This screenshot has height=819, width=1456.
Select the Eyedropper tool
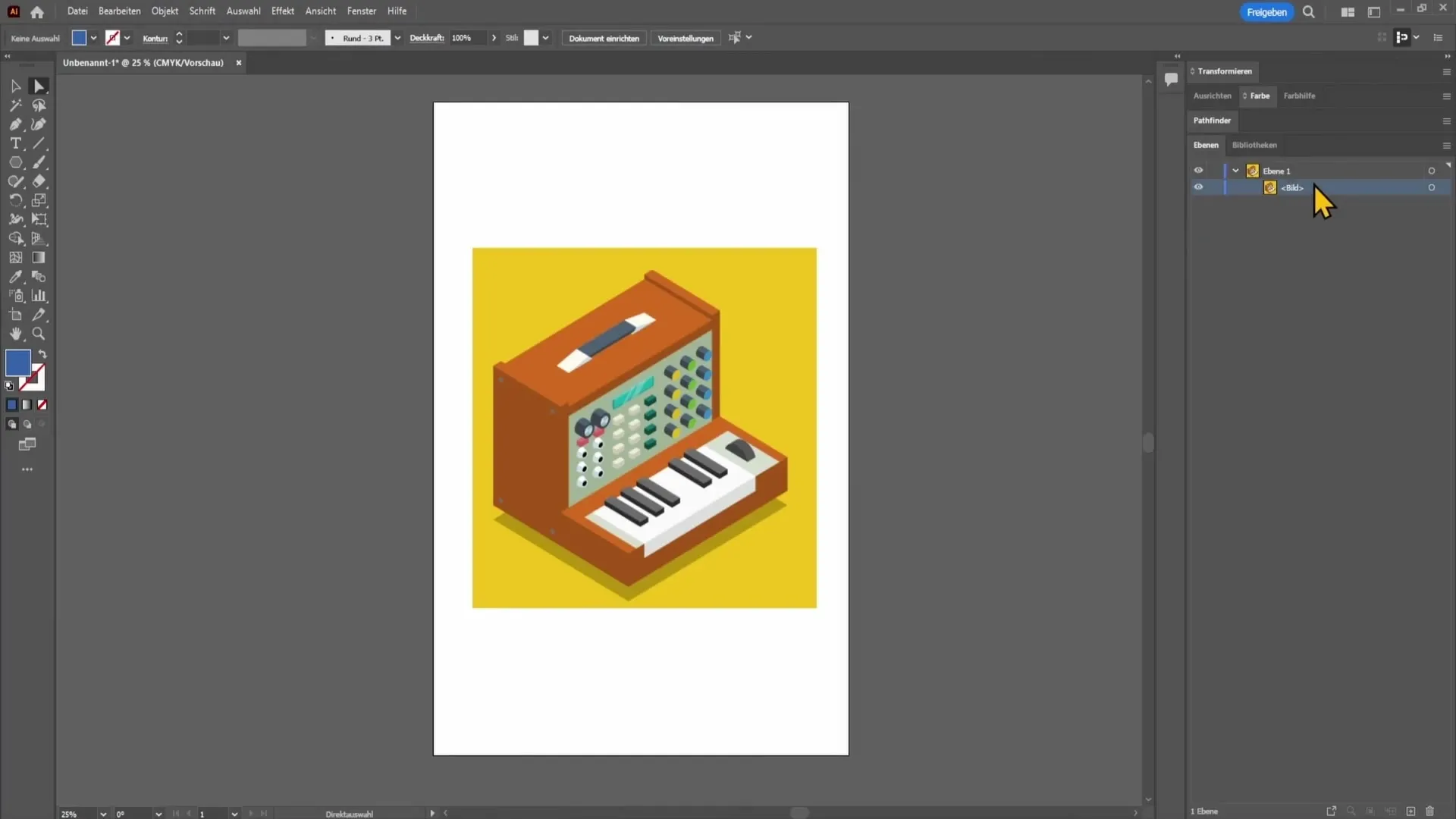point(15,277)
